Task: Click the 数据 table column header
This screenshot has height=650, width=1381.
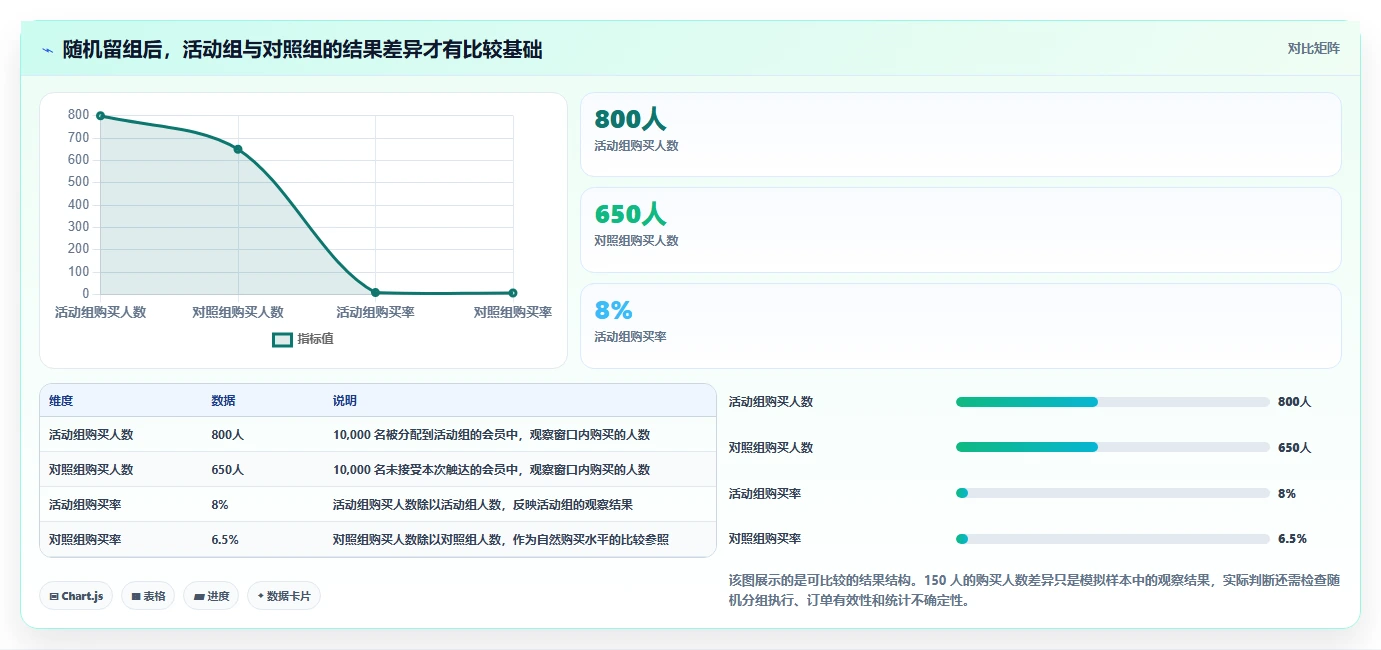Action: point(223,401)
